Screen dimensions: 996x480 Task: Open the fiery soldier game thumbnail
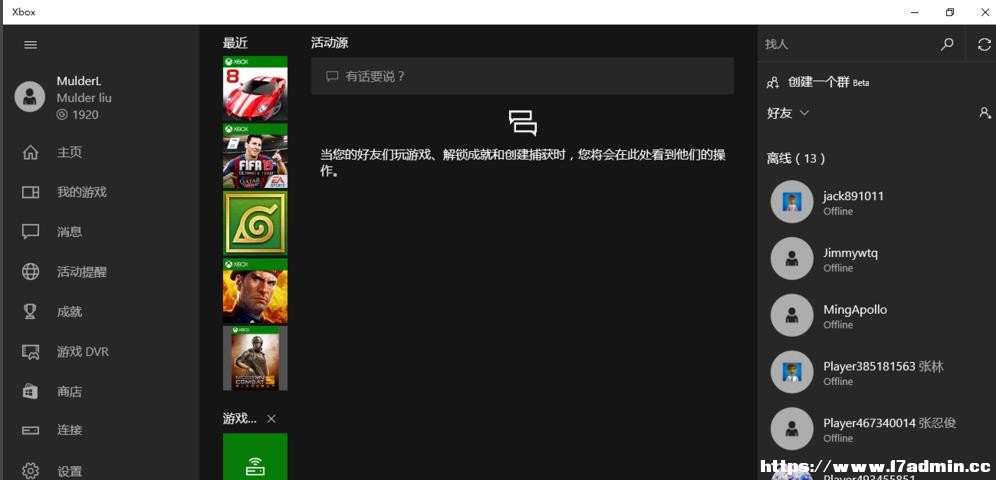click(255, 291)
